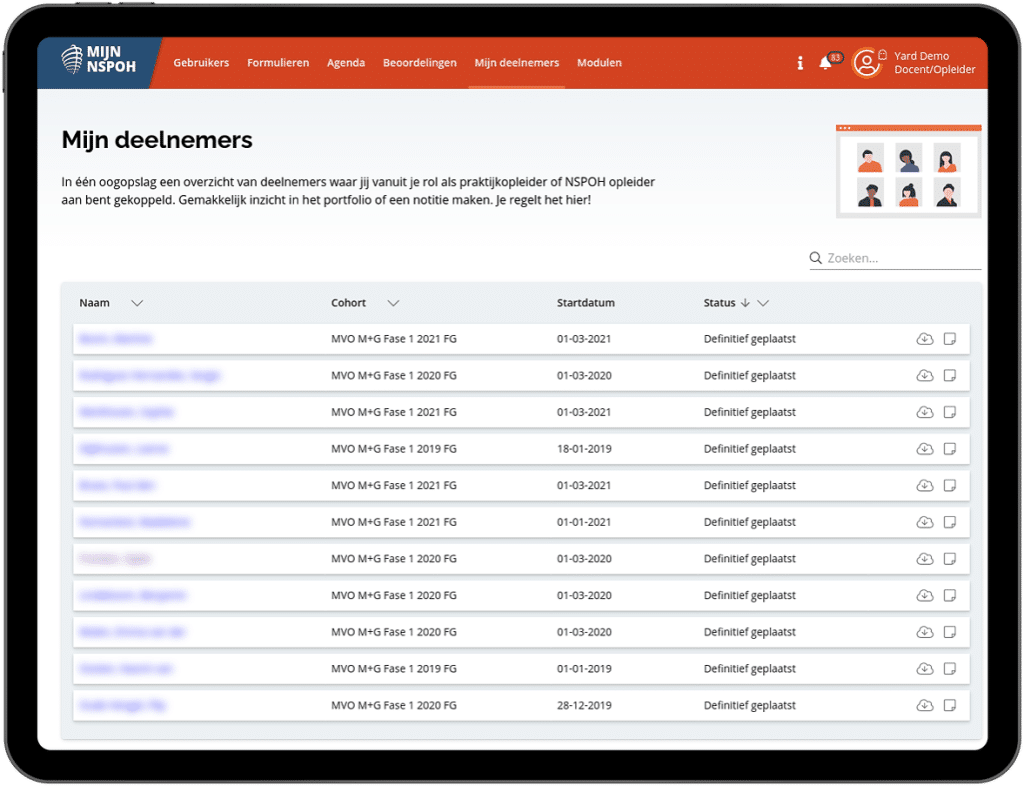The height and width of the screenshot is (786, 1024).
Task: Switch to the Agenda section
Action: coord(346,63)
